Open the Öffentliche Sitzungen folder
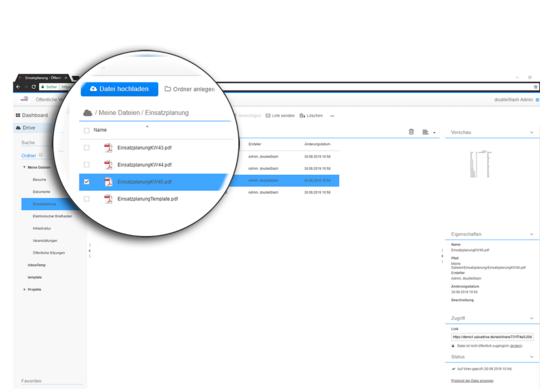540x389 pixels. pyautogui.click(x=49, y=253)
